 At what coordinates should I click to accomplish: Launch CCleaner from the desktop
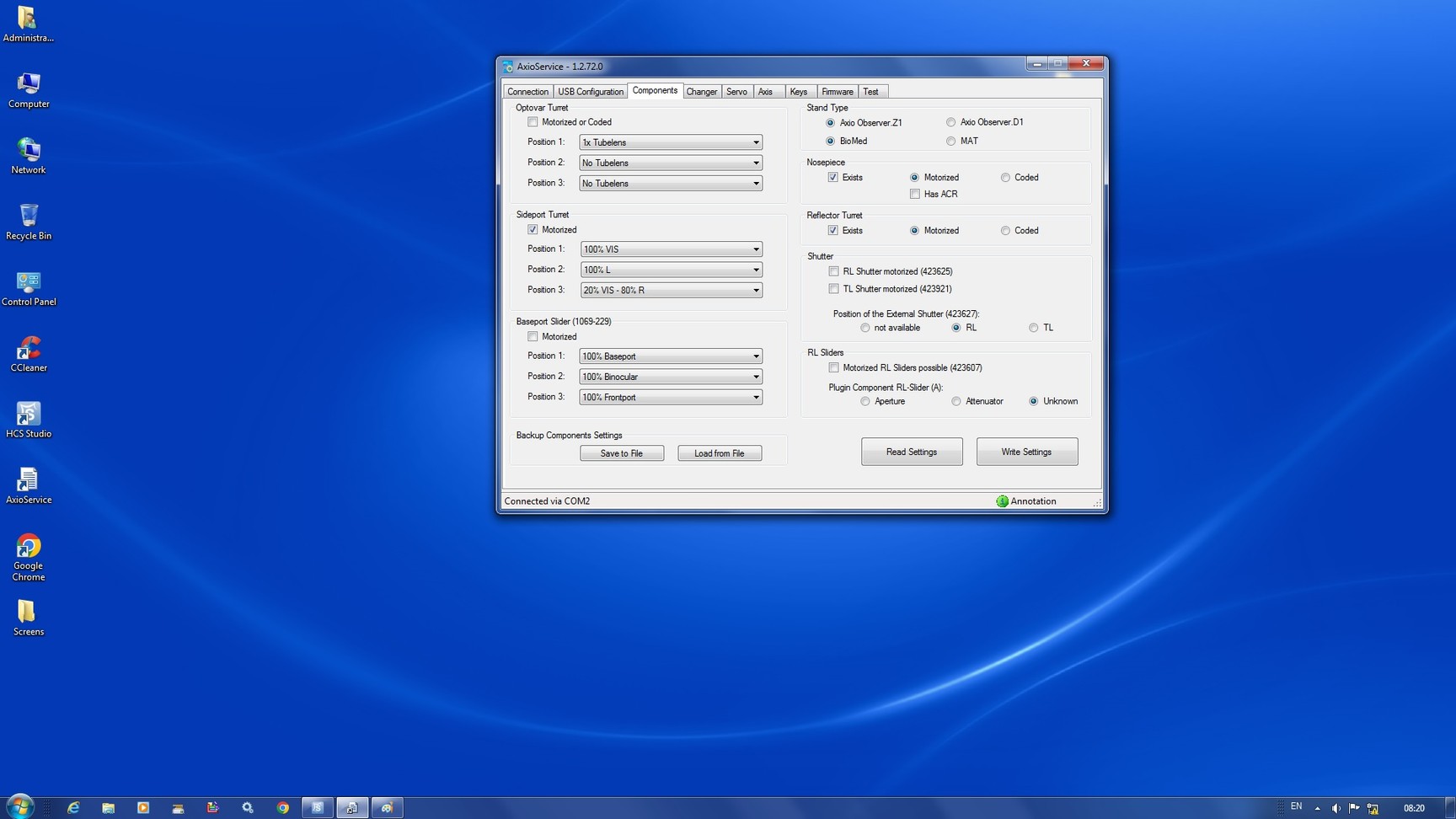[28, 352]
